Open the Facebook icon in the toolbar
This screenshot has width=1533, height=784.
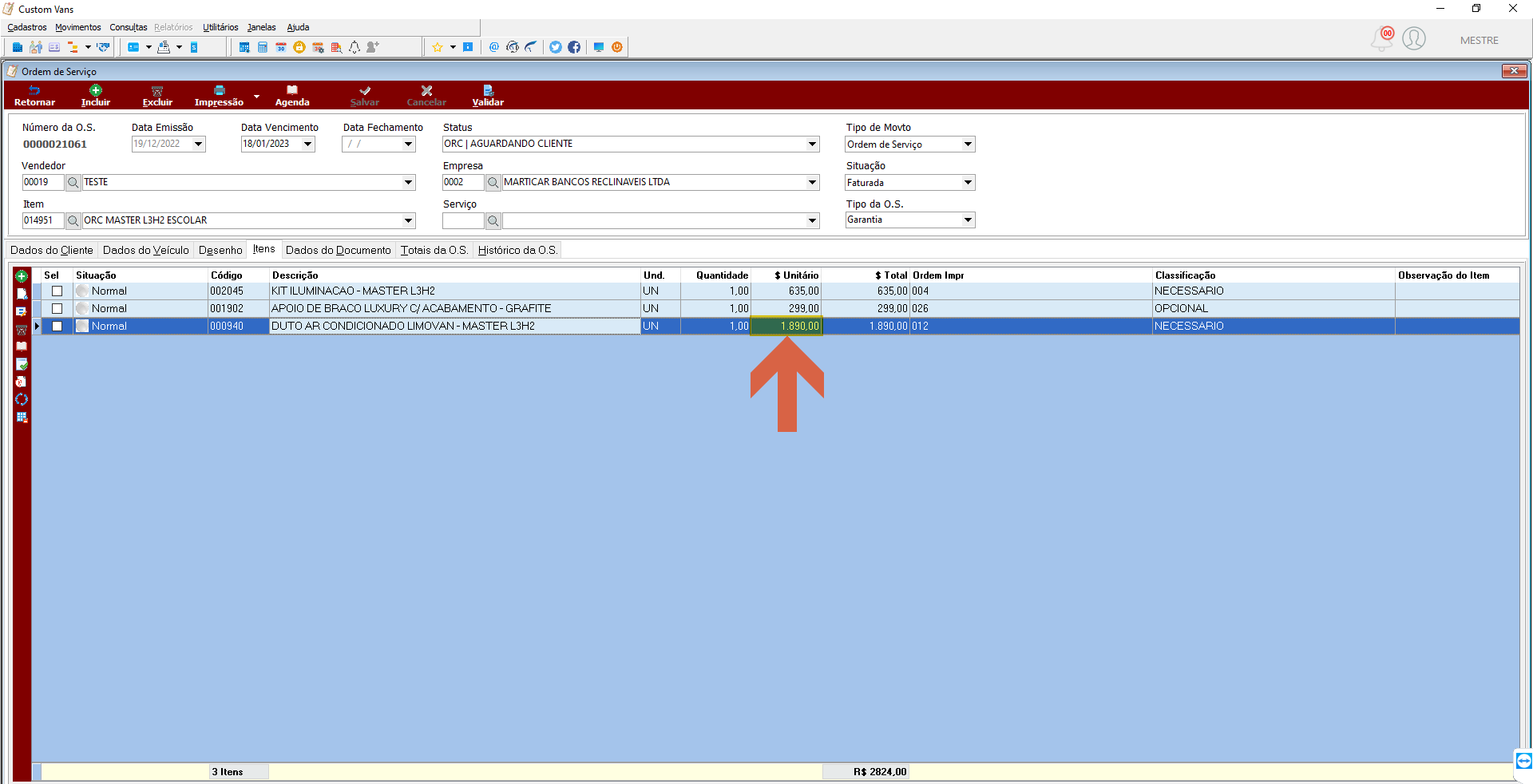pos(574,47)
